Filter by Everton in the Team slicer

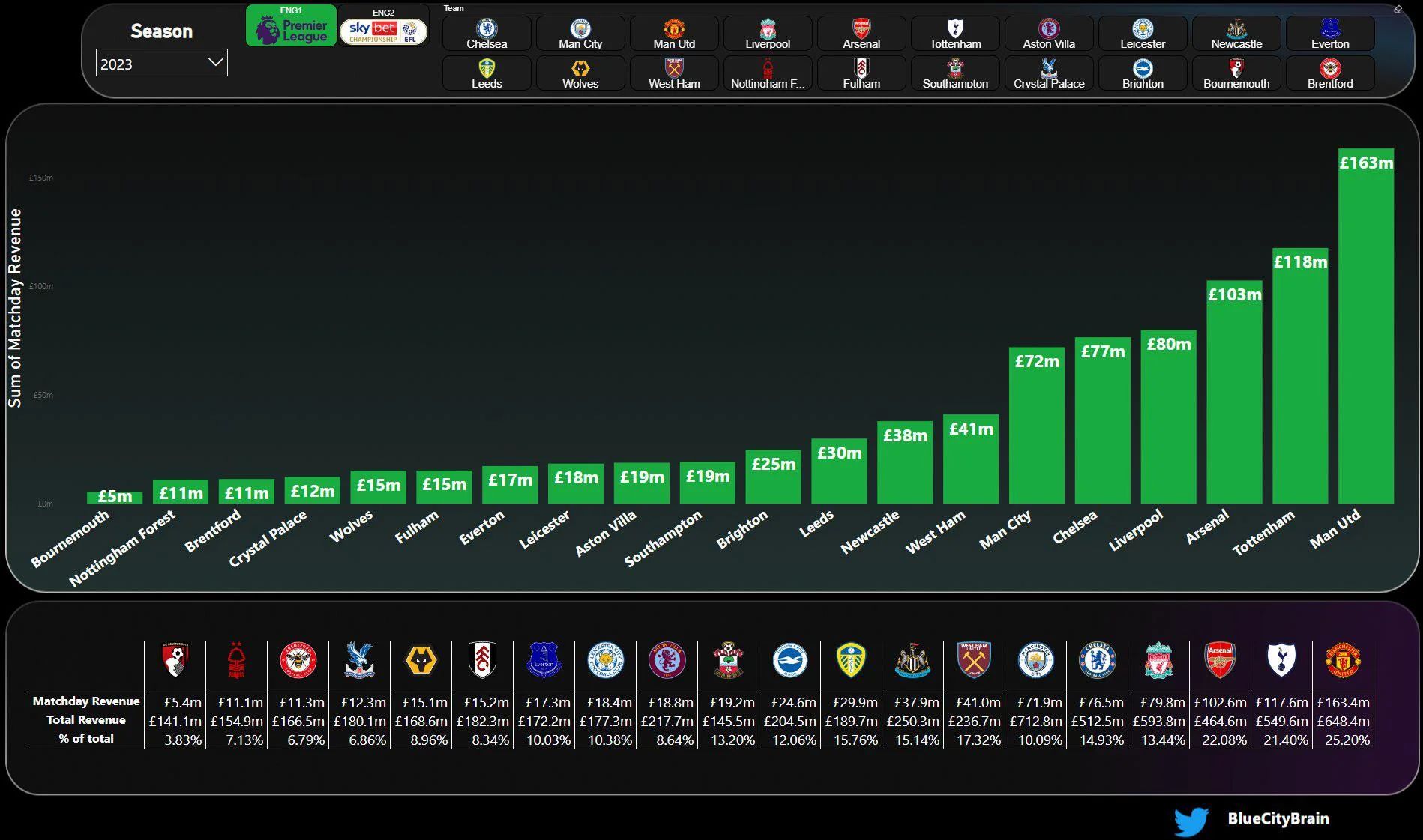point(1330,34)
